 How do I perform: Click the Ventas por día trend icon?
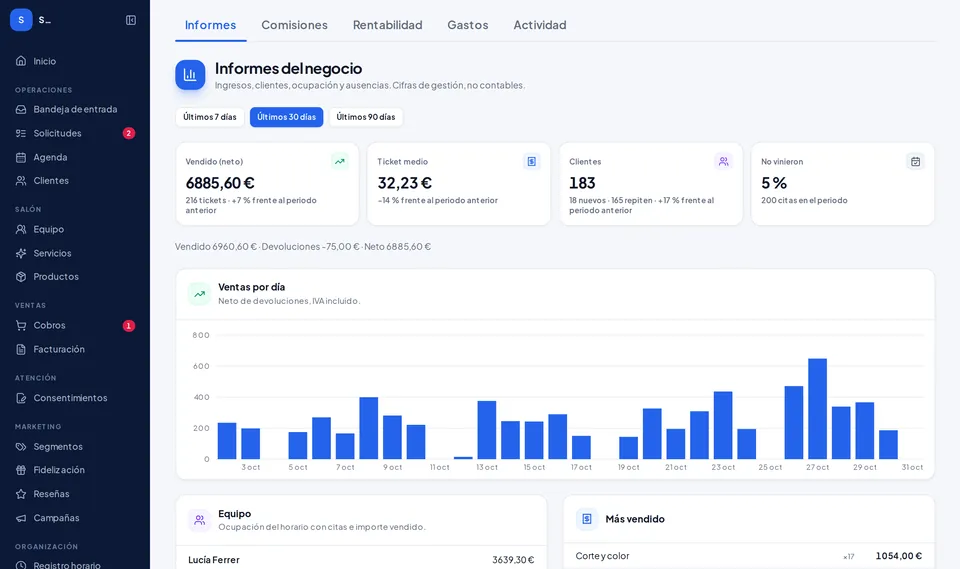click(x=200, y=294)
